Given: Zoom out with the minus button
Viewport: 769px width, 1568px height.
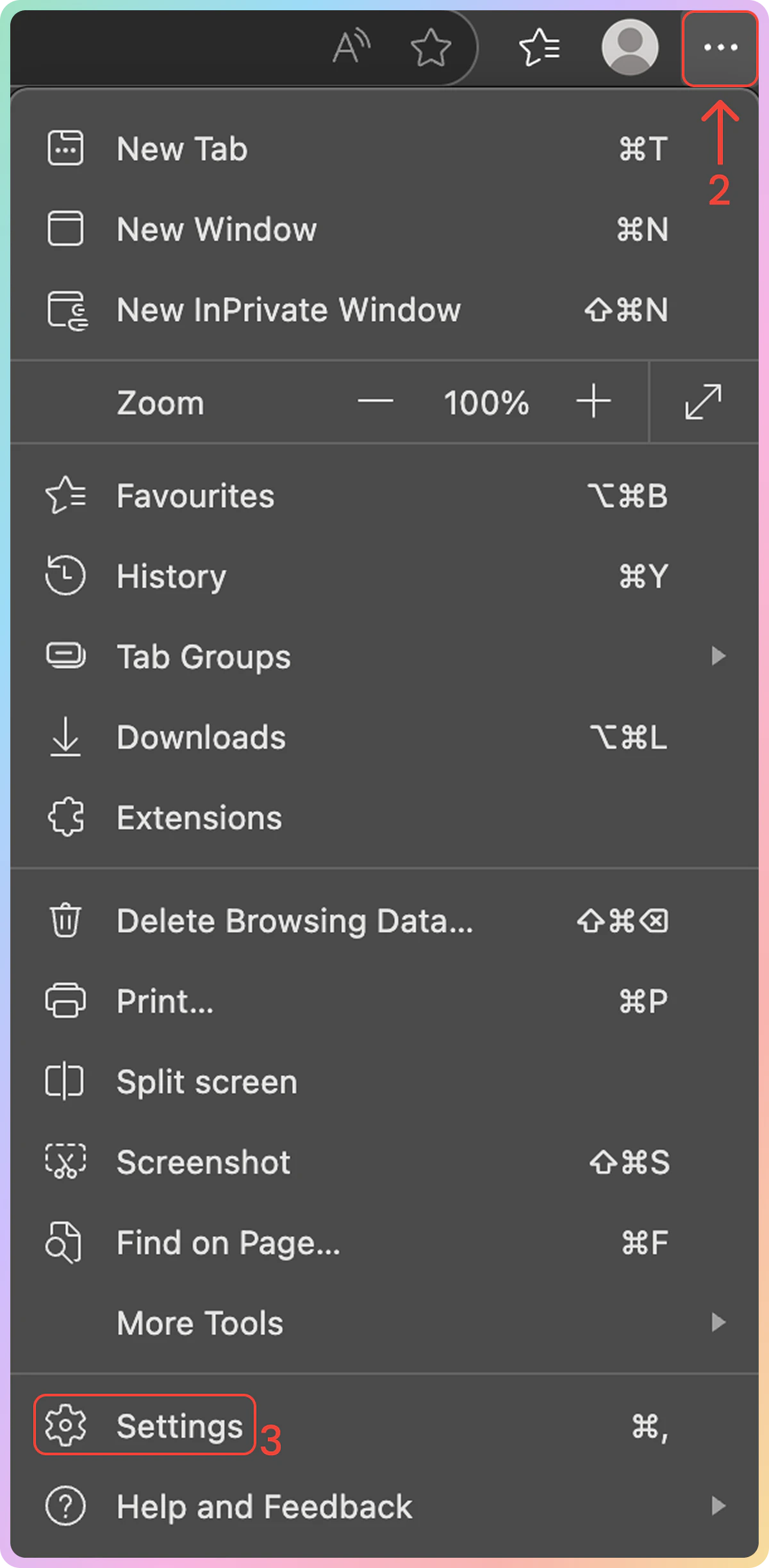Looking at the screenshot, I should 376,402.
